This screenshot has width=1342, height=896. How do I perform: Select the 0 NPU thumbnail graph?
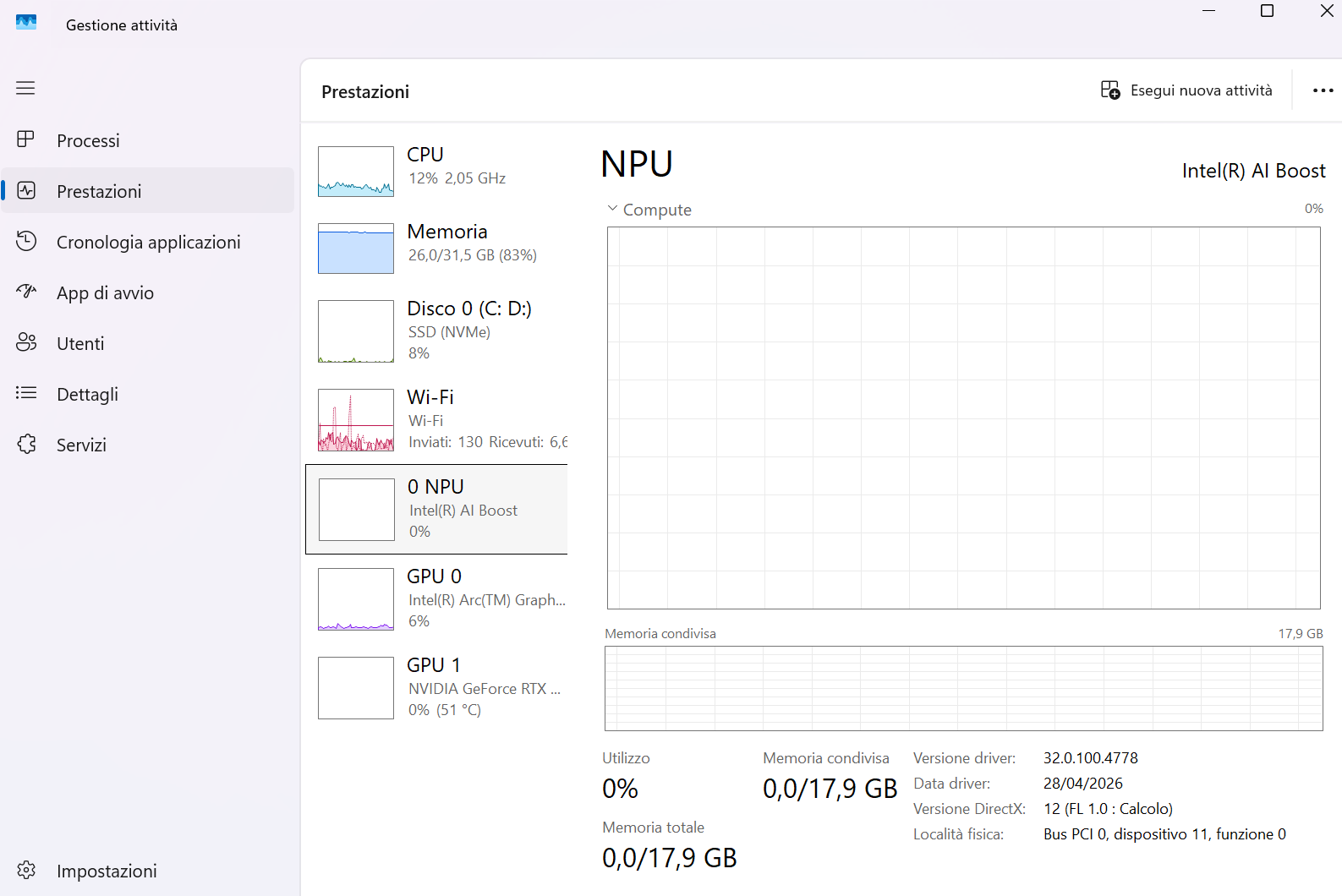pyautogui.click(x=357, y=510)
